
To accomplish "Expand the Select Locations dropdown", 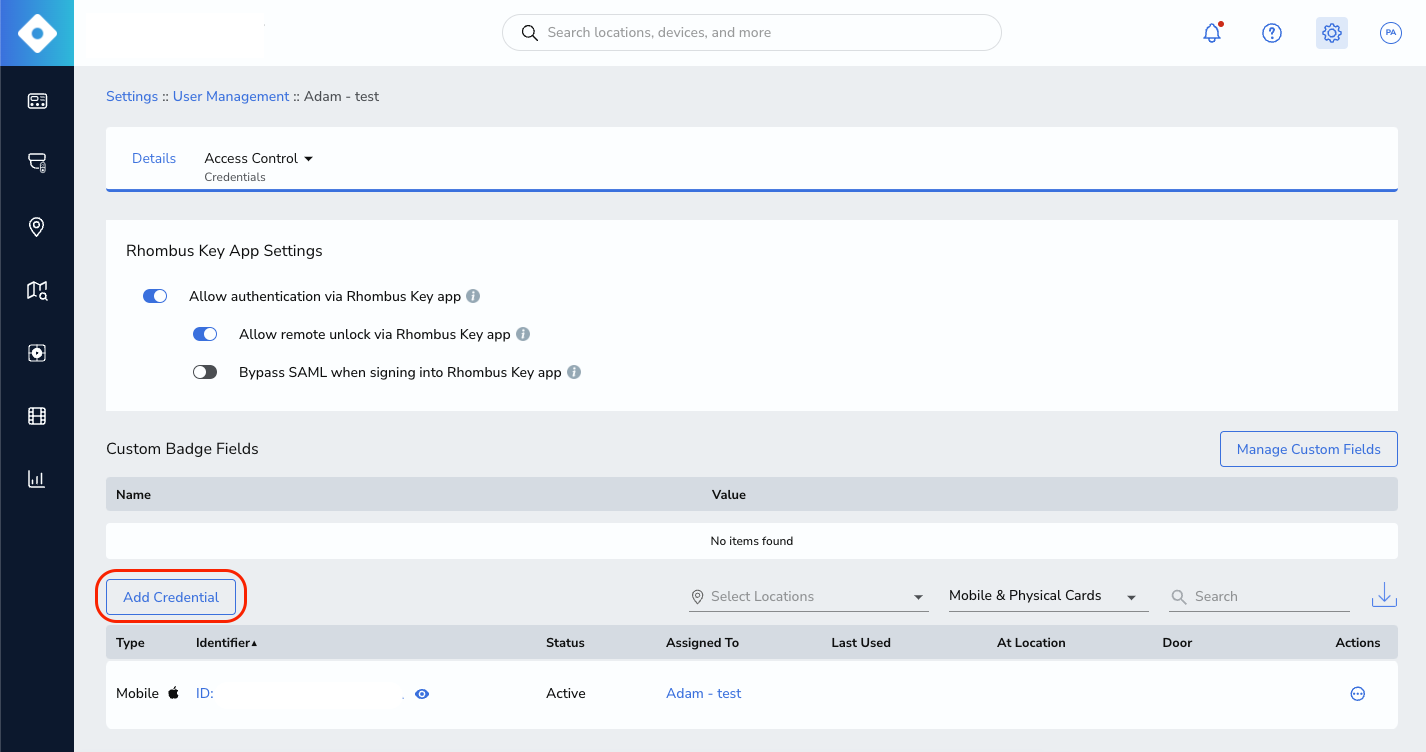I will click(x=808, y=597).
